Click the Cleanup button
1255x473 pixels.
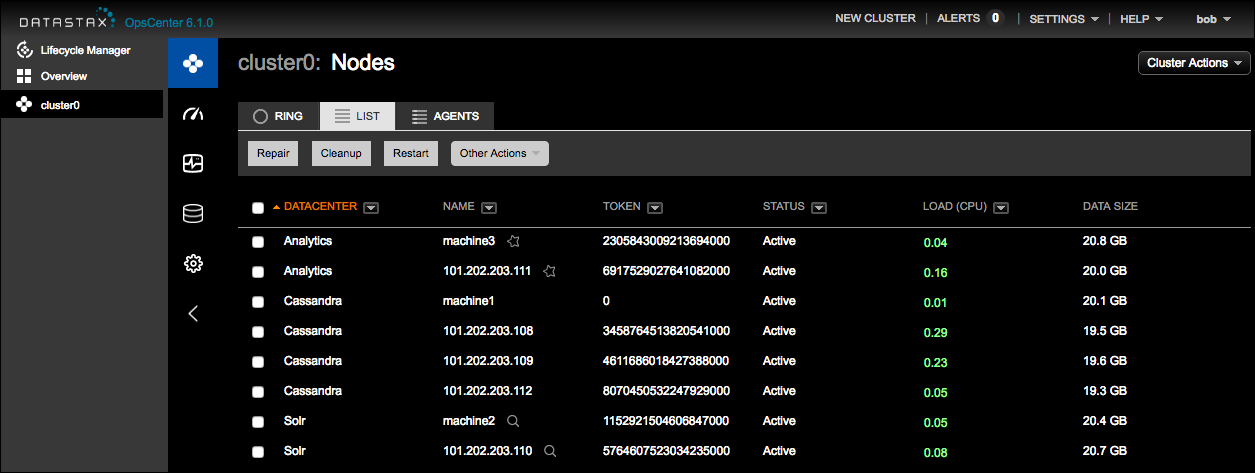click(341, 153)
